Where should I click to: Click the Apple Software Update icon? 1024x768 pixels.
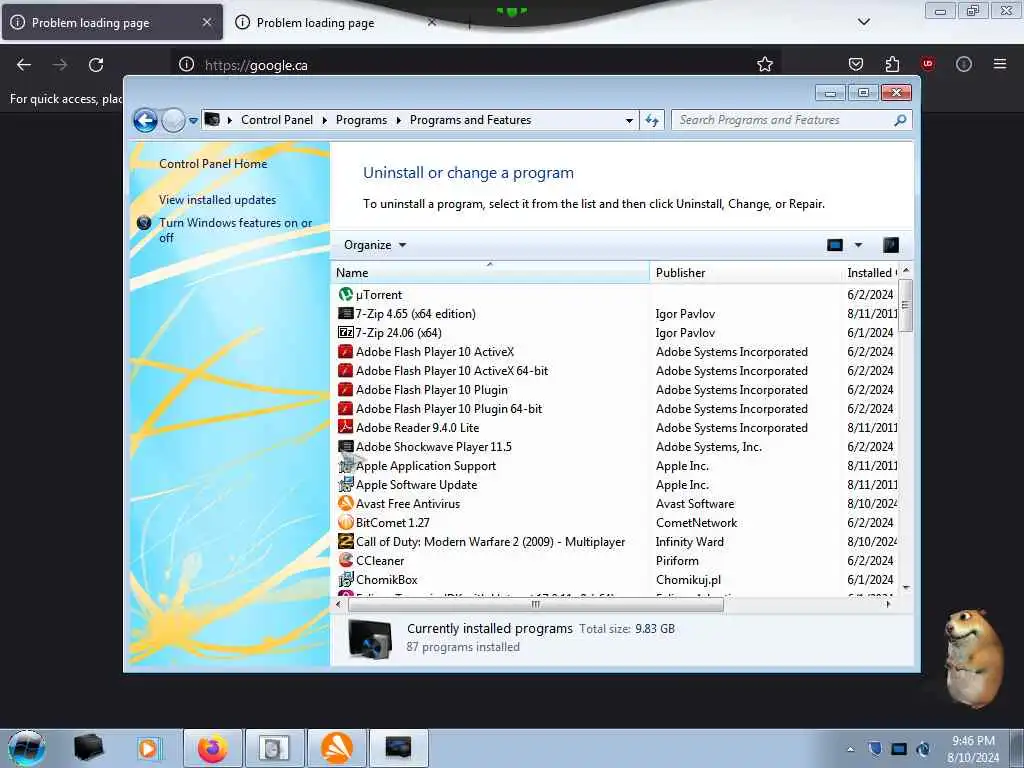click(345, 485)
